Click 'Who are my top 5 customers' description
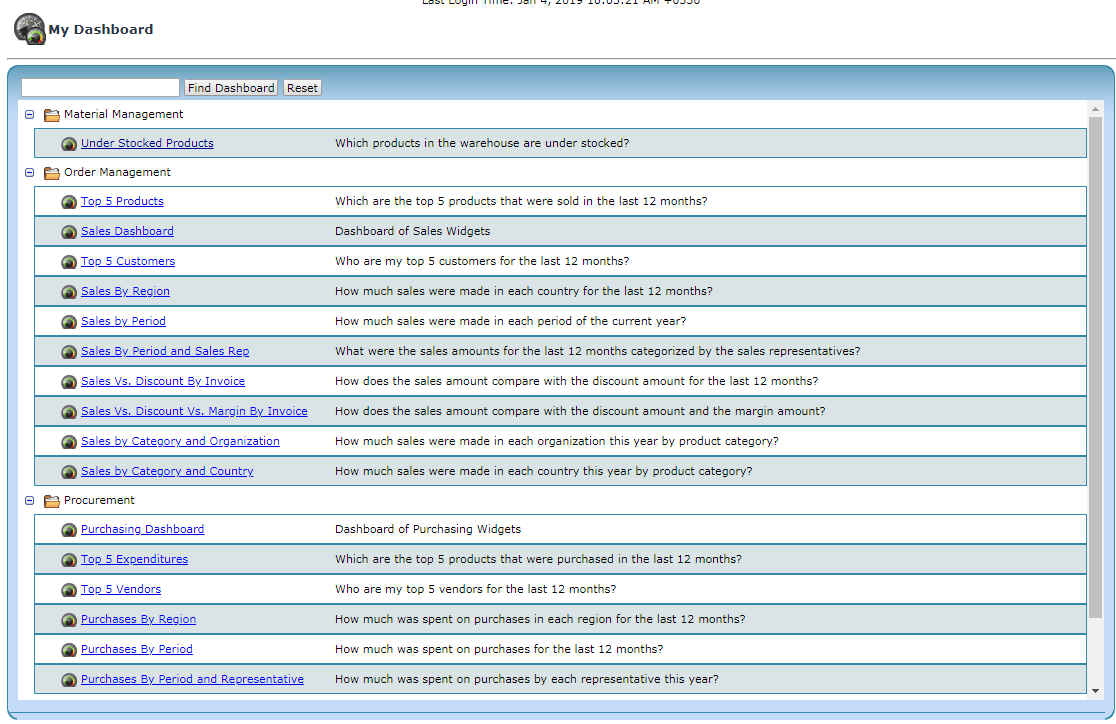The height and width of the screenshot is (724, 1116). pyautogui.click(x=482, y=261)
